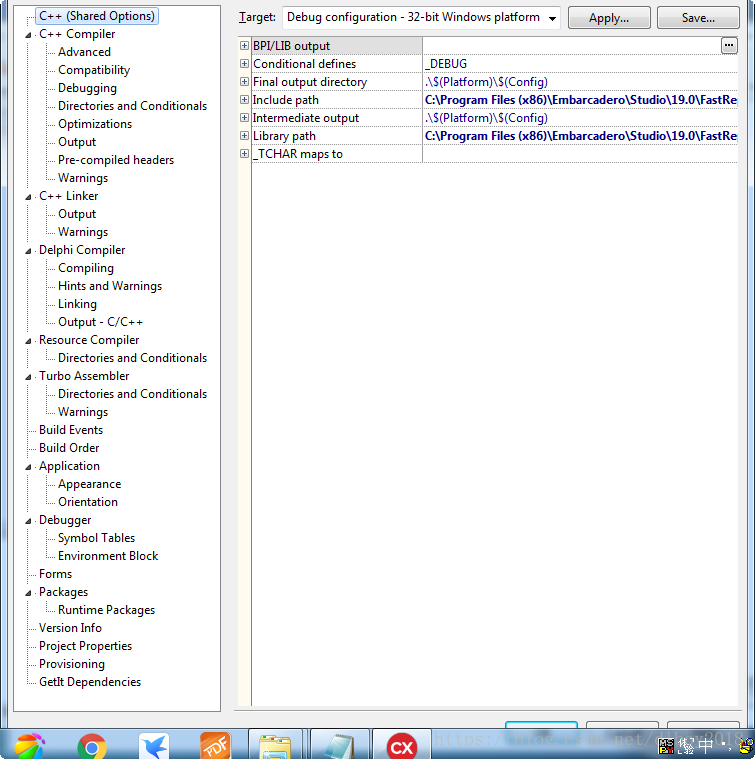Click the _DEBUG conditional defines value
Viewport: 755px width, 759px height.
click(446, 63)
